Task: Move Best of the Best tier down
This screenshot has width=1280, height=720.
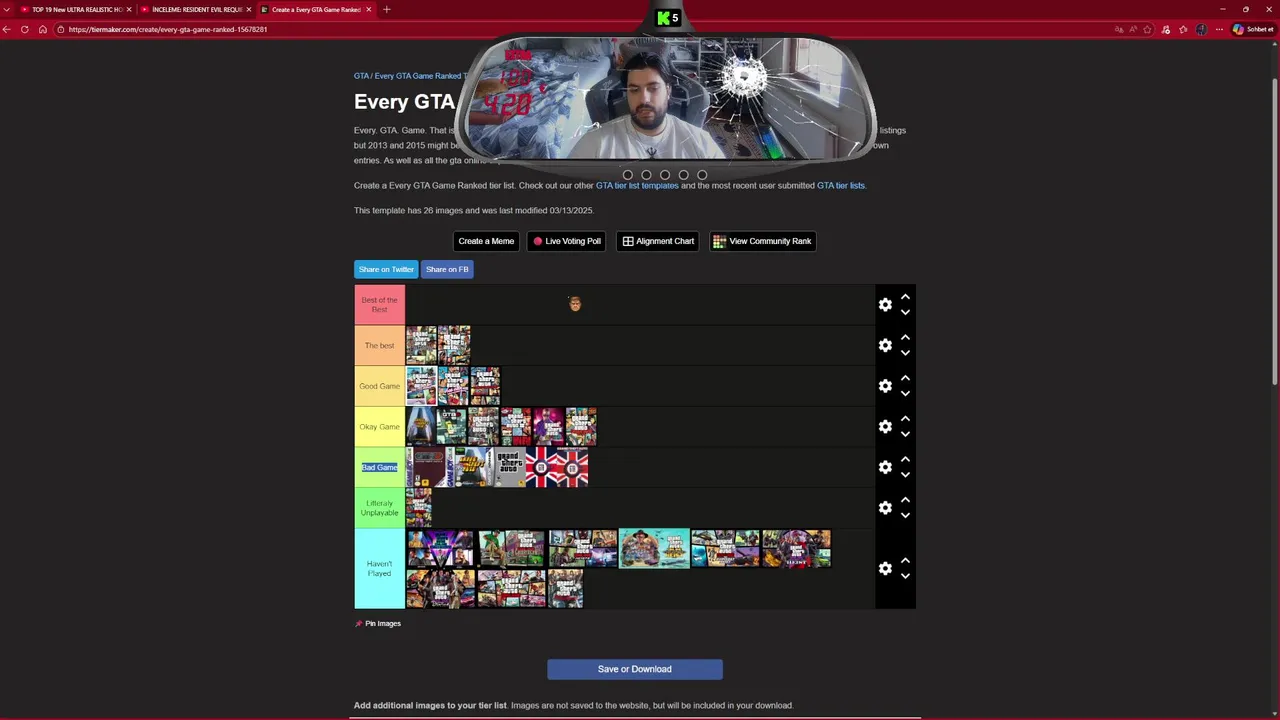Action: [x=905, y=312]
